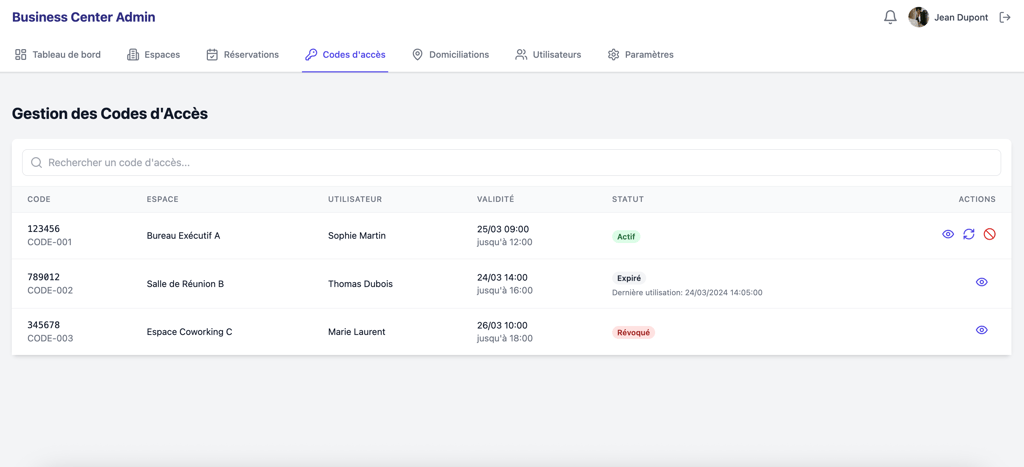
Task: View code 123456 using the eye icon
Action: point(948,234)
